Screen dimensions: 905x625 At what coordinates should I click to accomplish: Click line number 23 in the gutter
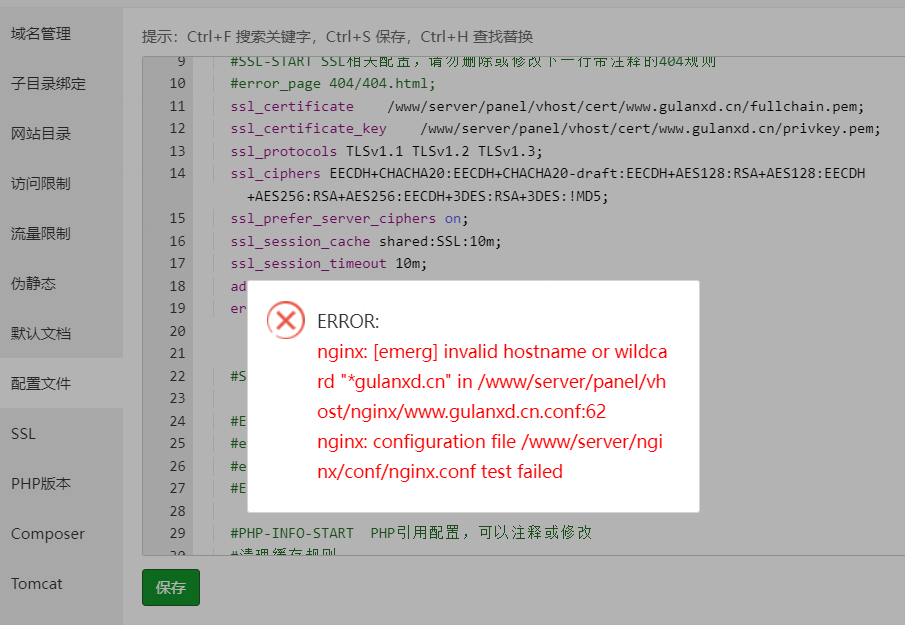177,398
